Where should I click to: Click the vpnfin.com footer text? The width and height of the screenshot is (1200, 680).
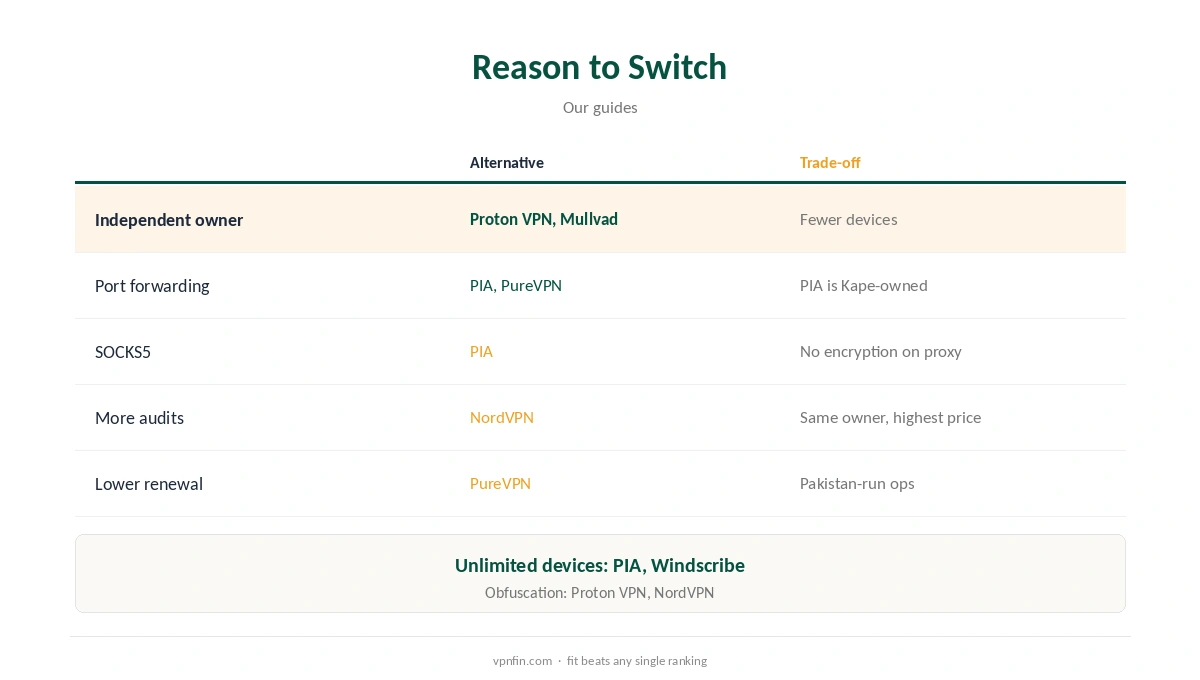click(522, 661)
